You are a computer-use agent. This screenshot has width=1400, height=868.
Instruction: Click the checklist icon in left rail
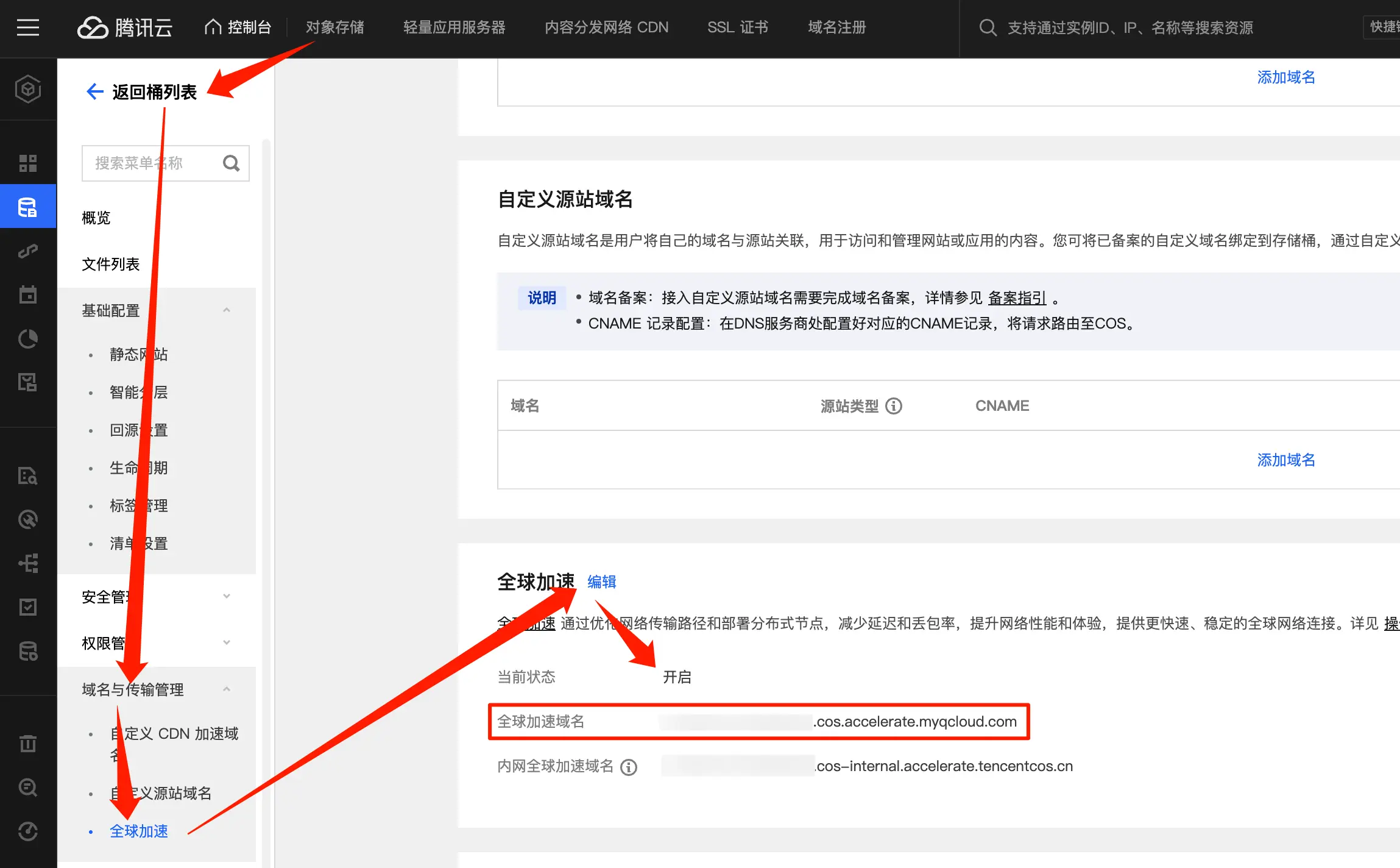click(x=28, y=607)
